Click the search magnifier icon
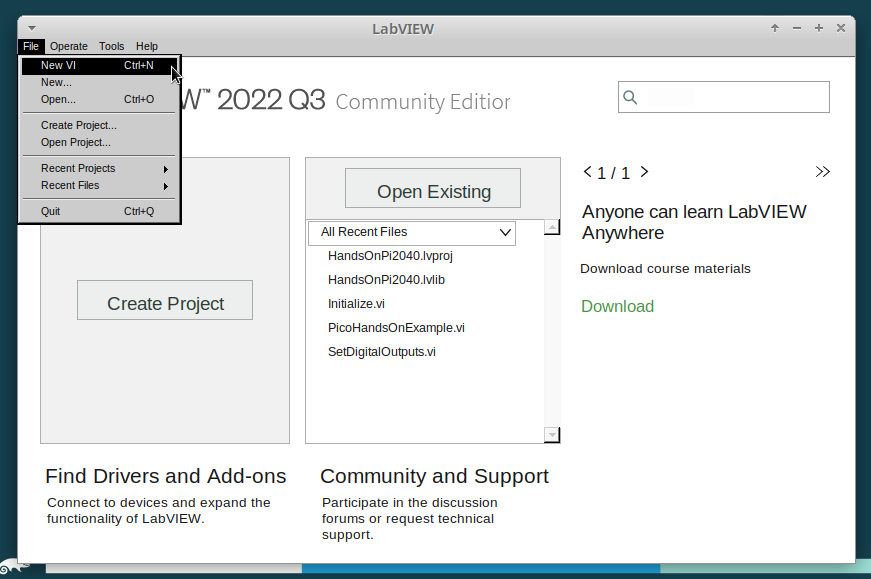The image size is (871, 579). pyautogui.click(x=630, y=97)
